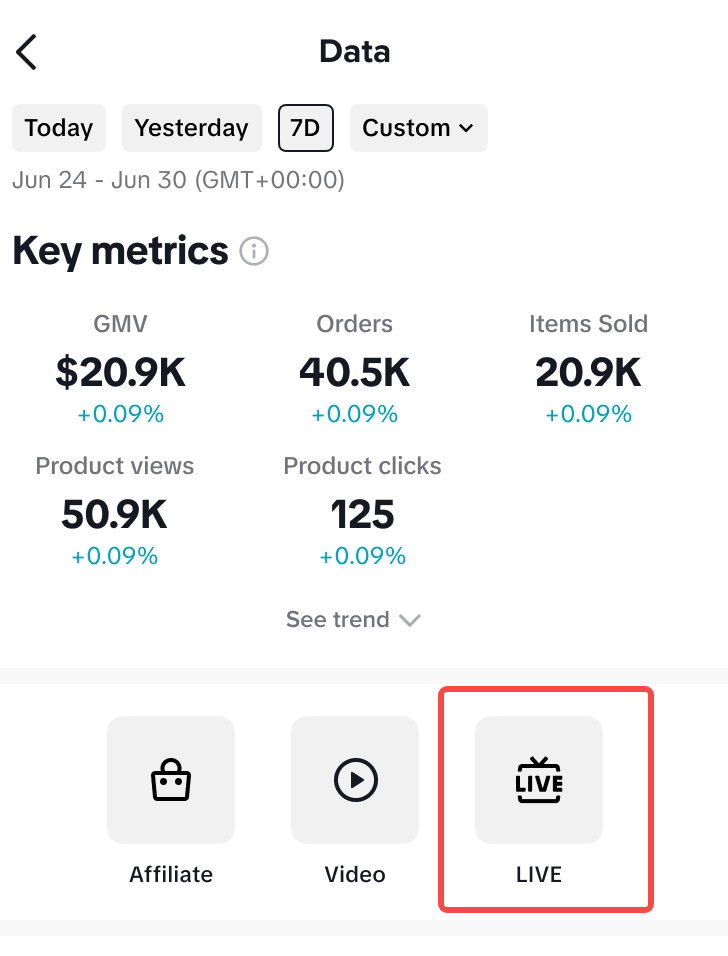
Task: Select the Items Sold 20.9K figure
Action: click(588, 372)
